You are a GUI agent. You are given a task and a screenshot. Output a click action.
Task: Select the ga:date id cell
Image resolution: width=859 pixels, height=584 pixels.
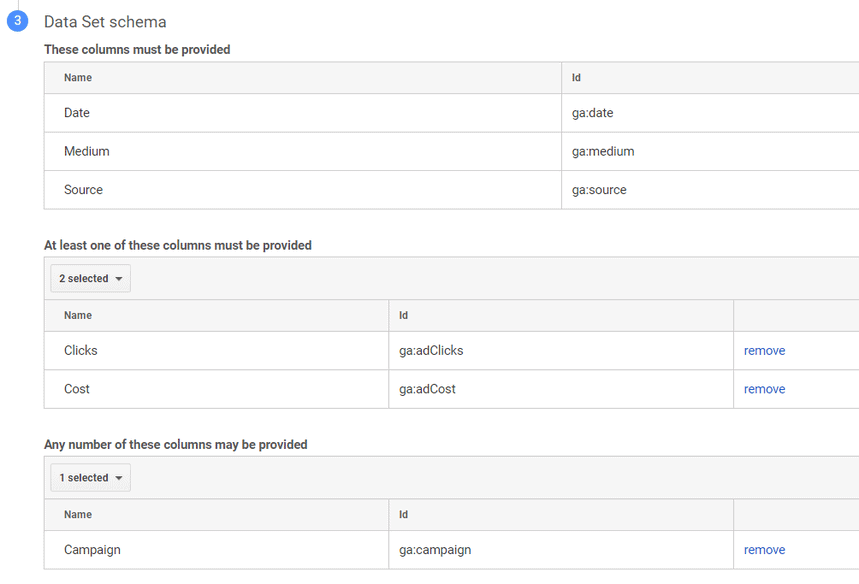(592, 113)
